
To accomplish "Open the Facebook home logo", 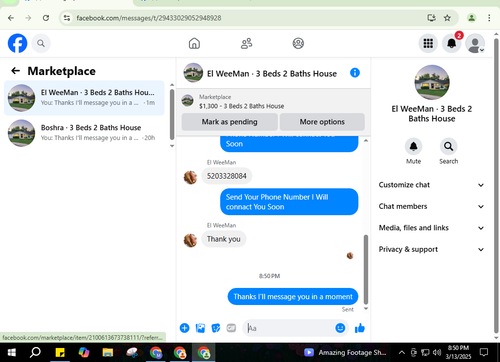I will click(x=17, y=43).
